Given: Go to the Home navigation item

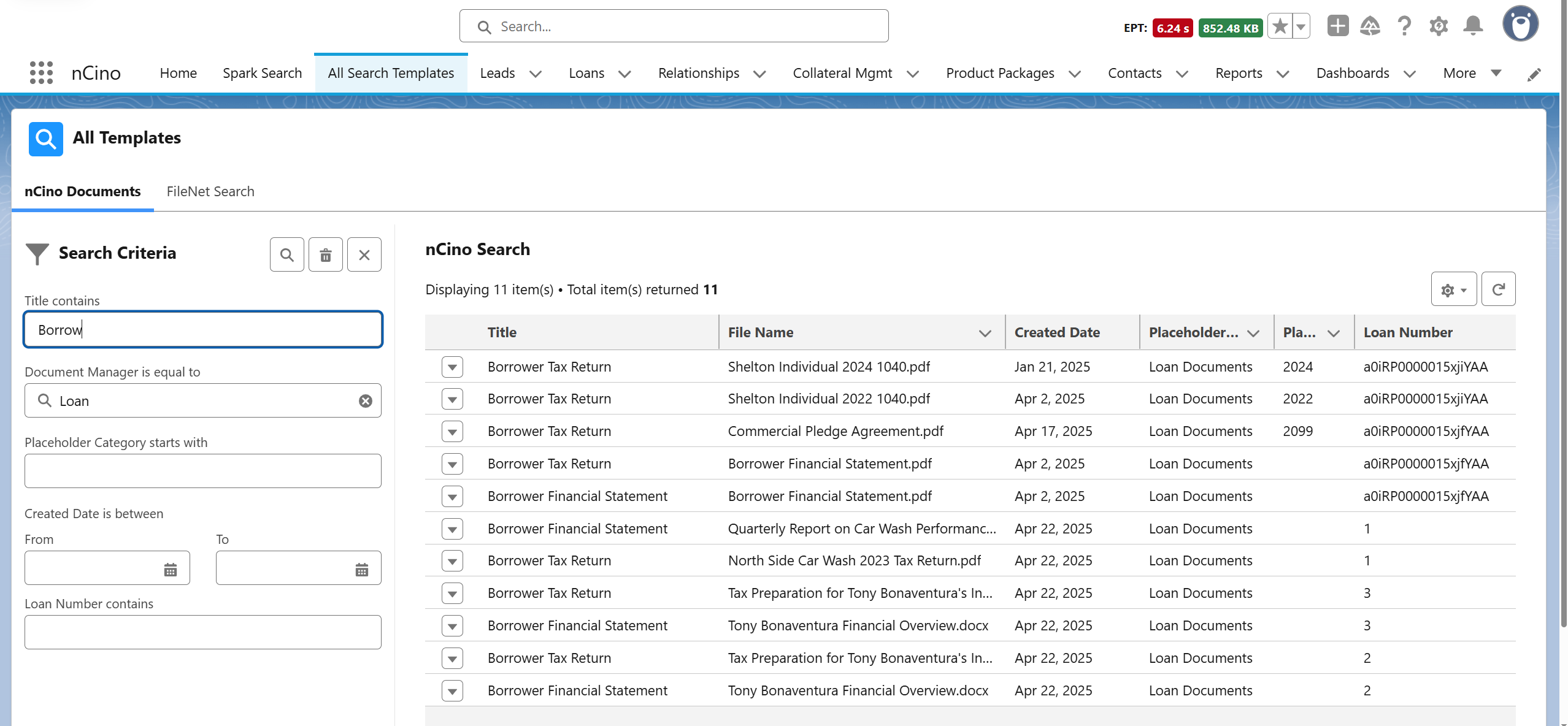Looking at the screenshot, I should [x=178, y=74].
